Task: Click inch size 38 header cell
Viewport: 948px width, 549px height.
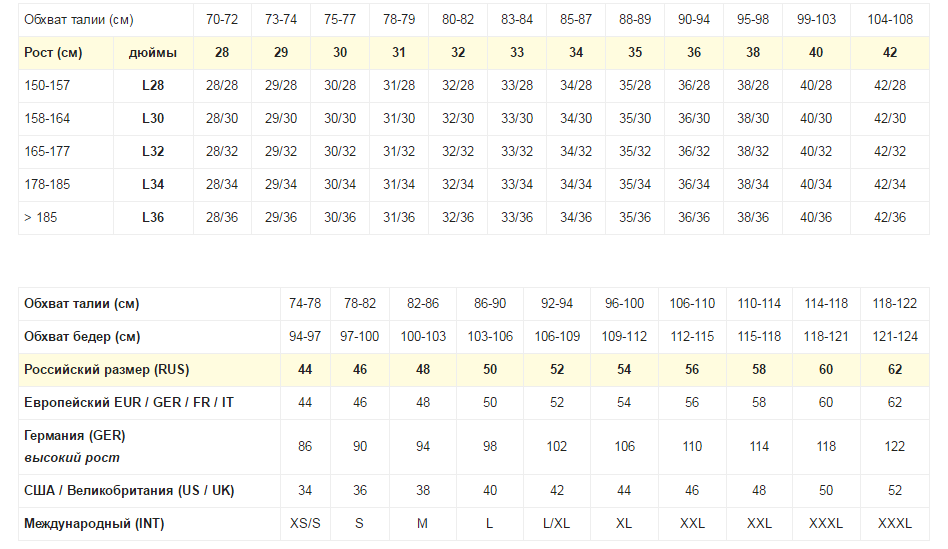Action: (x=753, y=53)
